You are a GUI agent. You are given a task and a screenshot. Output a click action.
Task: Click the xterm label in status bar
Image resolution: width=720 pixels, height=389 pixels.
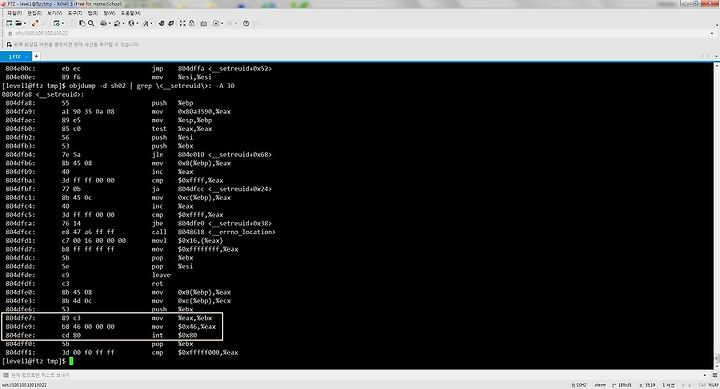point(600,385)
